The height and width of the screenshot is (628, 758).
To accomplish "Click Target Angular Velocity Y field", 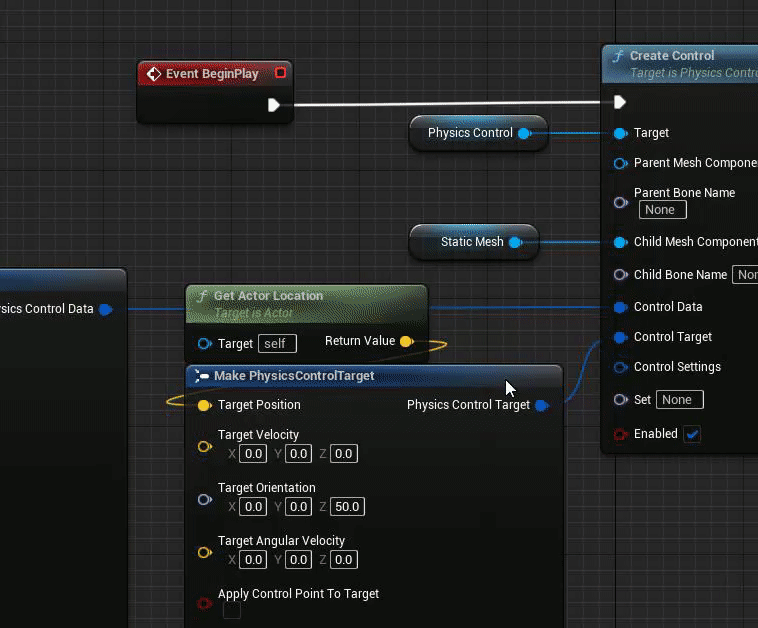I will click(298, 560).
